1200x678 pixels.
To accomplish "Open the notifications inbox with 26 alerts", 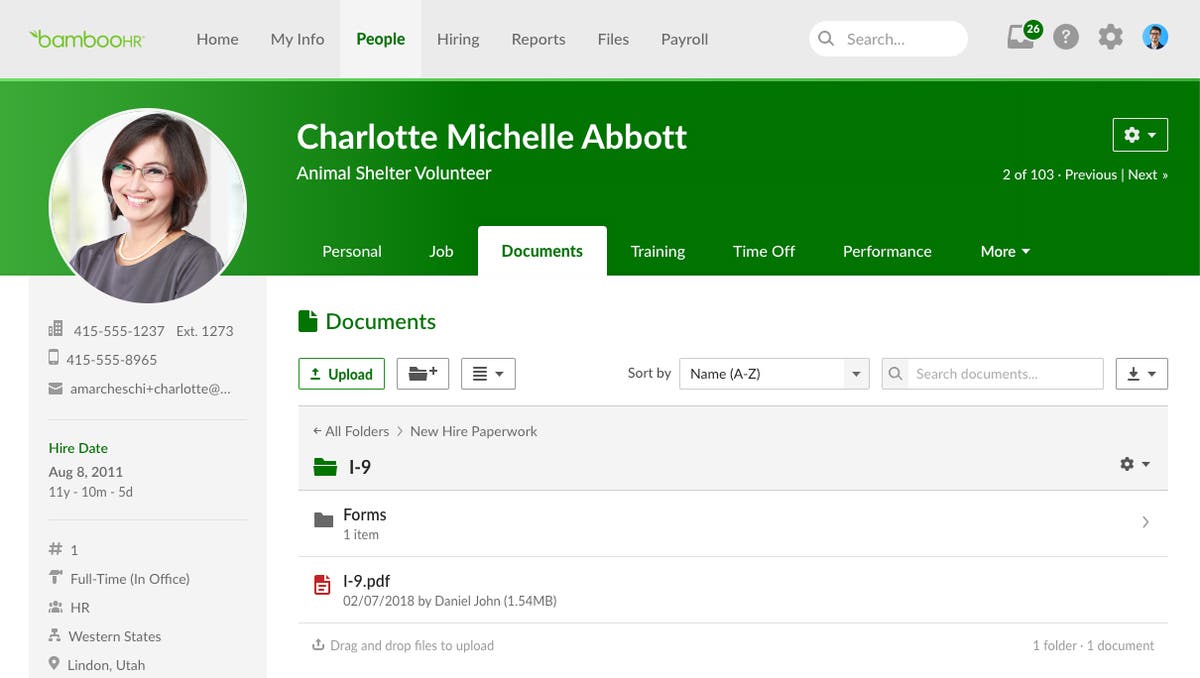I will 1018,38.
